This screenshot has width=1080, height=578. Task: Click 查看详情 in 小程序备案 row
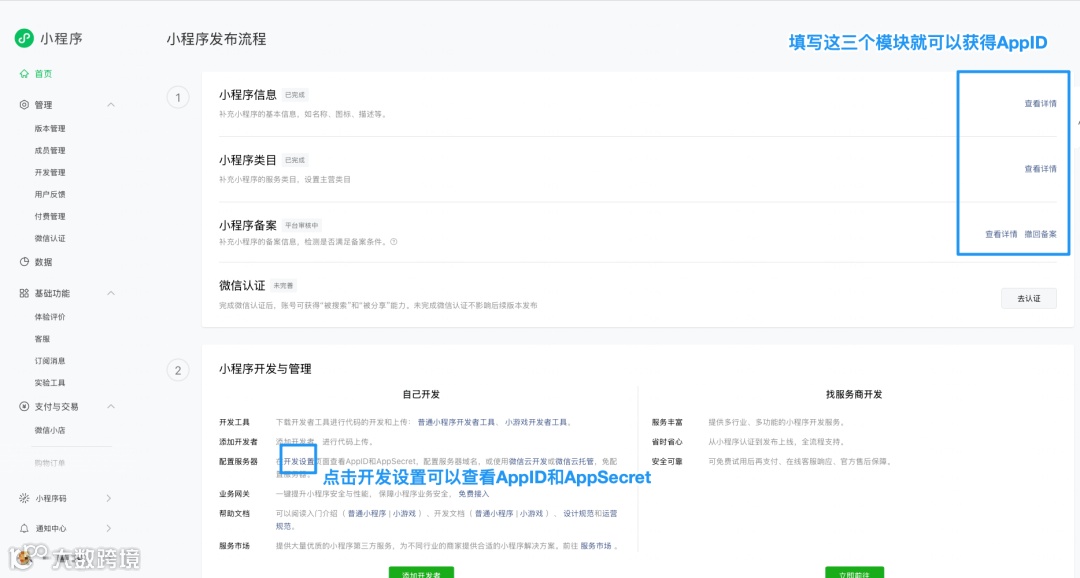pos(1001,234)
